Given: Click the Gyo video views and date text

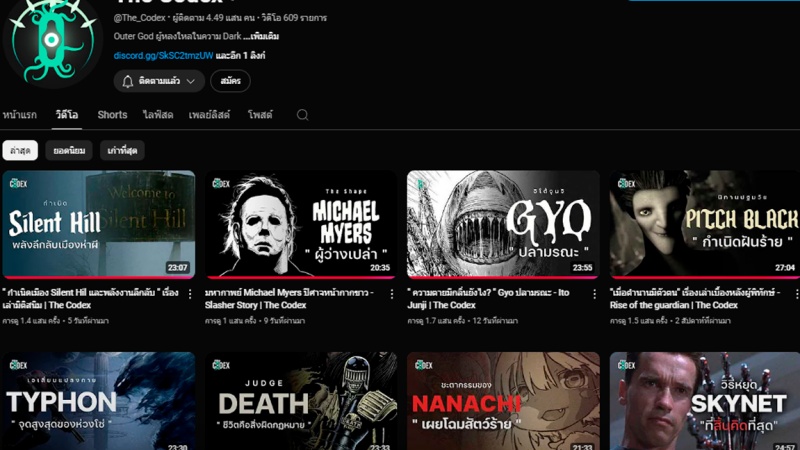Looking at the screenshot, I should (462, 321).
